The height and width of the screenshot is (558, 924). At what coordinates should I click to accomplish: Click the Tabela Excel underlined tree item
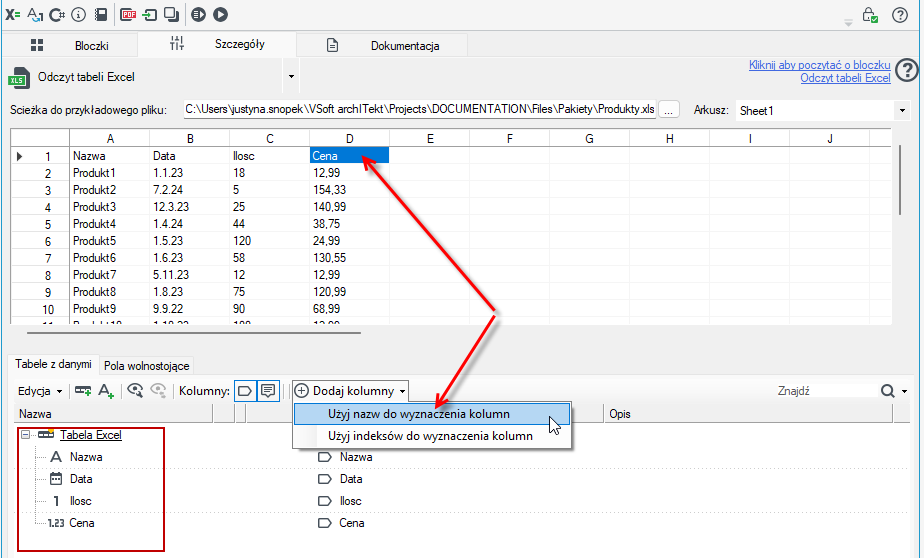tap(91, 435)
